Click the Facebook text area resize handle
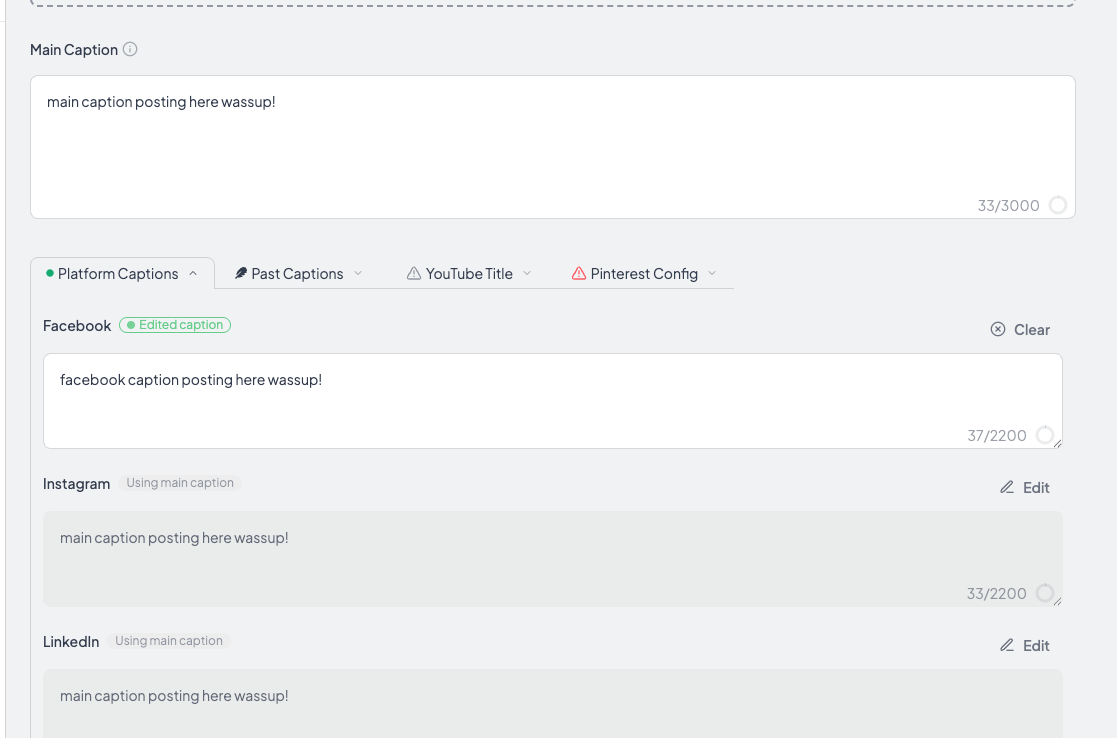The width and height of the screenshot is (1117, 738). coord(1057,444)
